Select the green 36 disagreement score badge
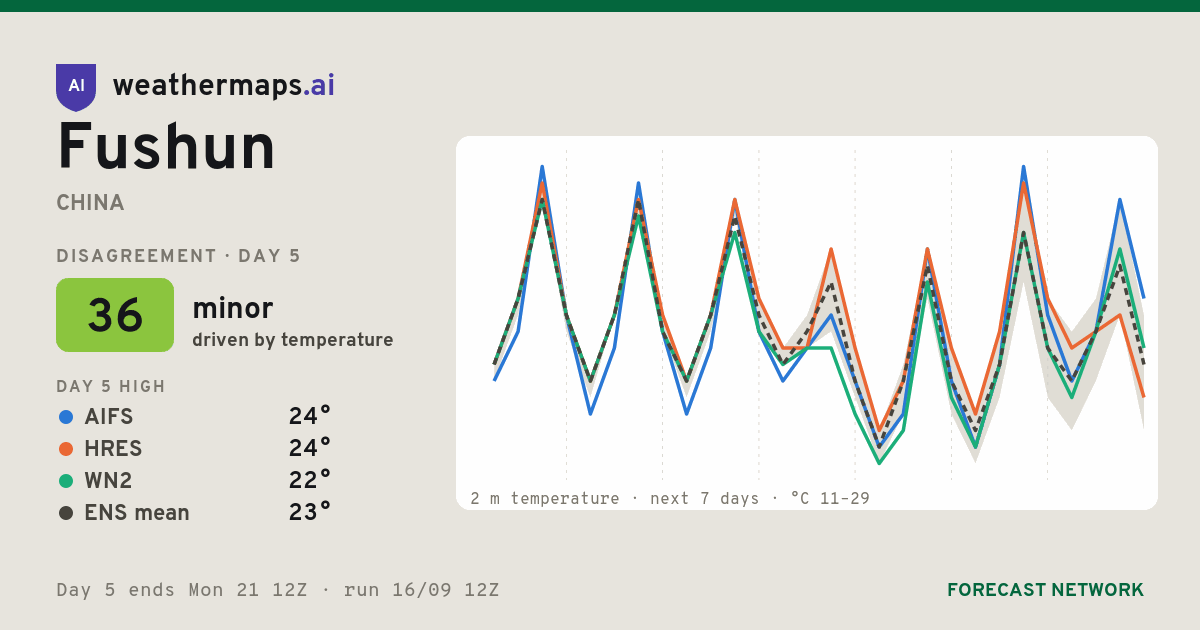1200x630 pixels. click(x=115, y=315)
